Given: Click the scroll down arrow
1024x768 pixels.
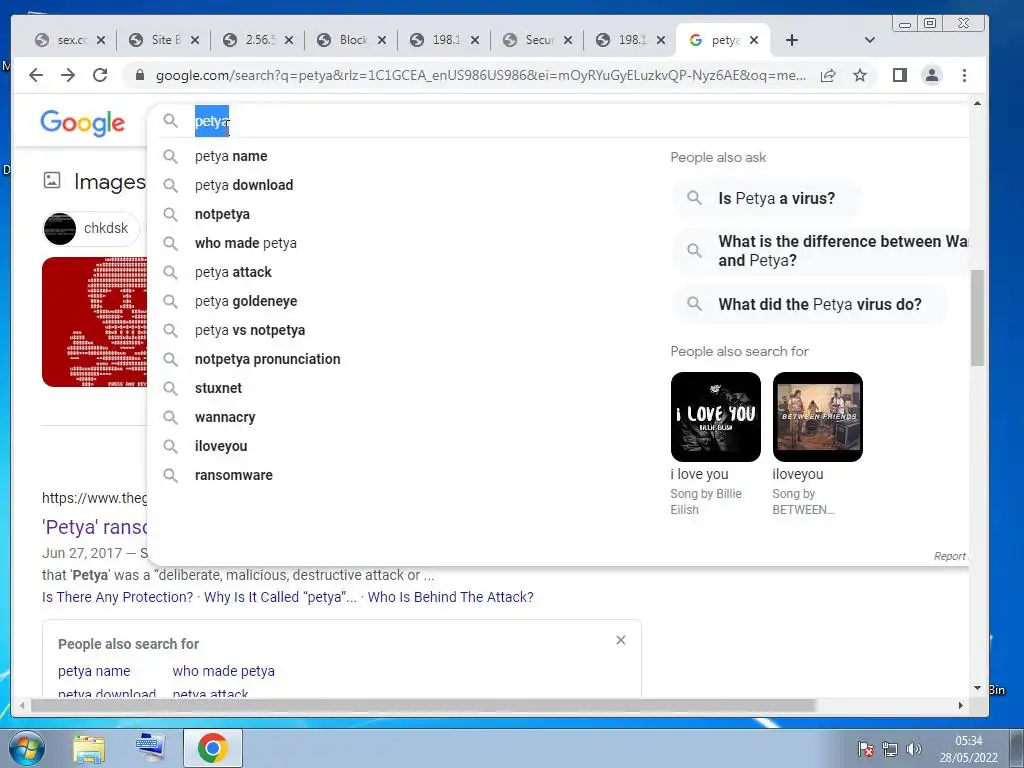Looking at the screenshot, I should [977, 688].
